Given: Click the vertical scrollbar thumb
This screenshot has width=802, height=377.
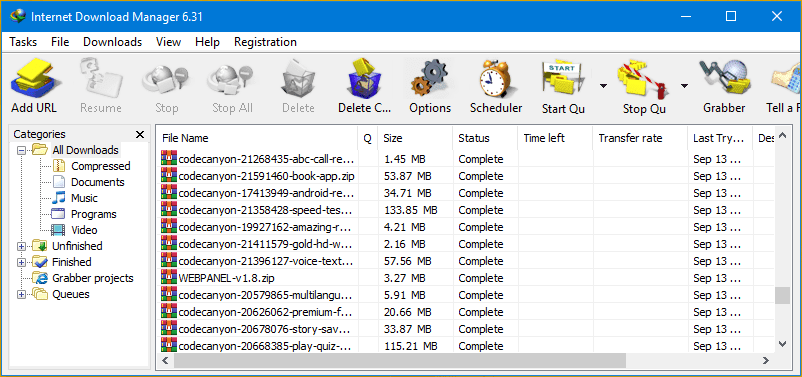Looking at the screenshot, I should click(782, 295).
